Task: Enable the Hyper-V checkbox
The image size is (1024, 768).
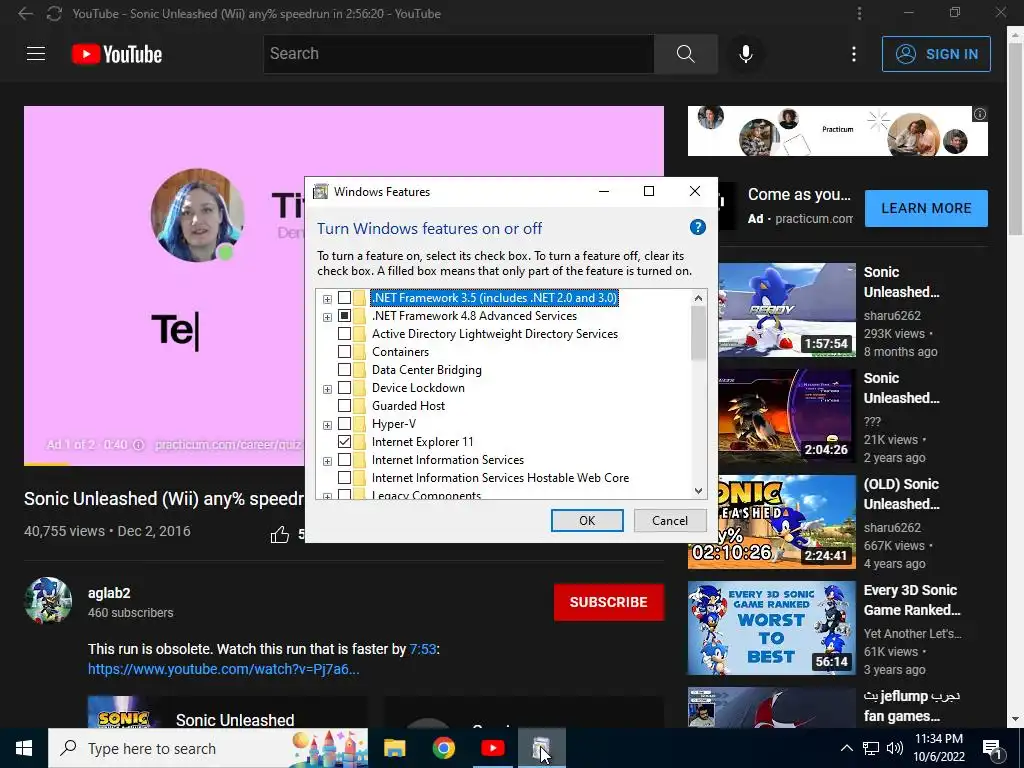Action: [x=344, y=424]
